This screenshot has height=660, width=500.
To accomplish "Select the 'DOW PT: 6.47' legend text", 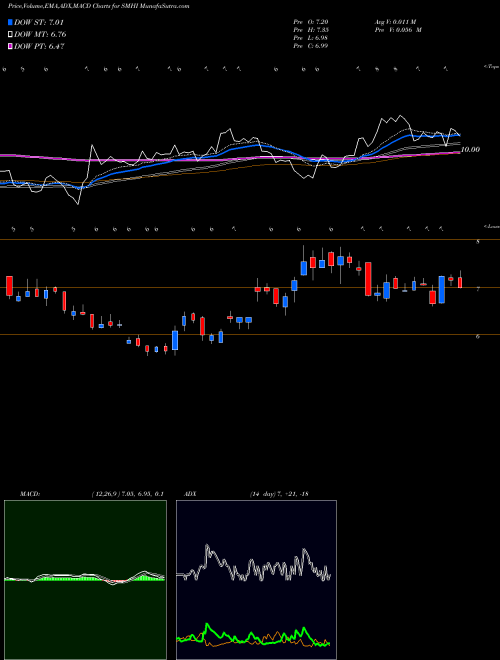I will click(39, 46).
